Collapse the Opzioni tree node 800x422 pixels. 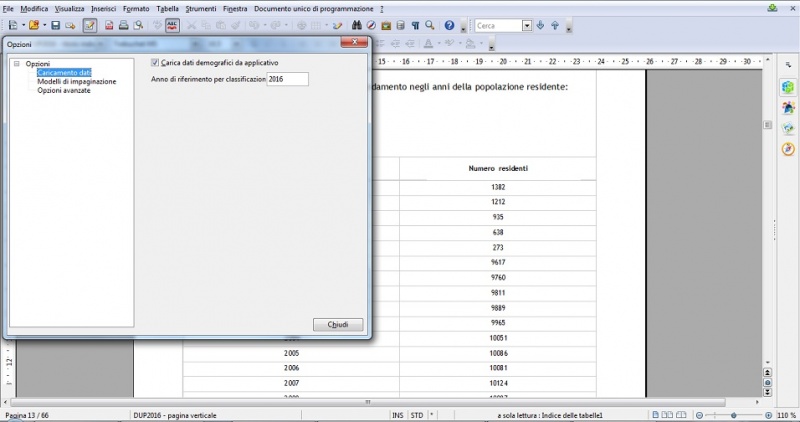(17, 64)
